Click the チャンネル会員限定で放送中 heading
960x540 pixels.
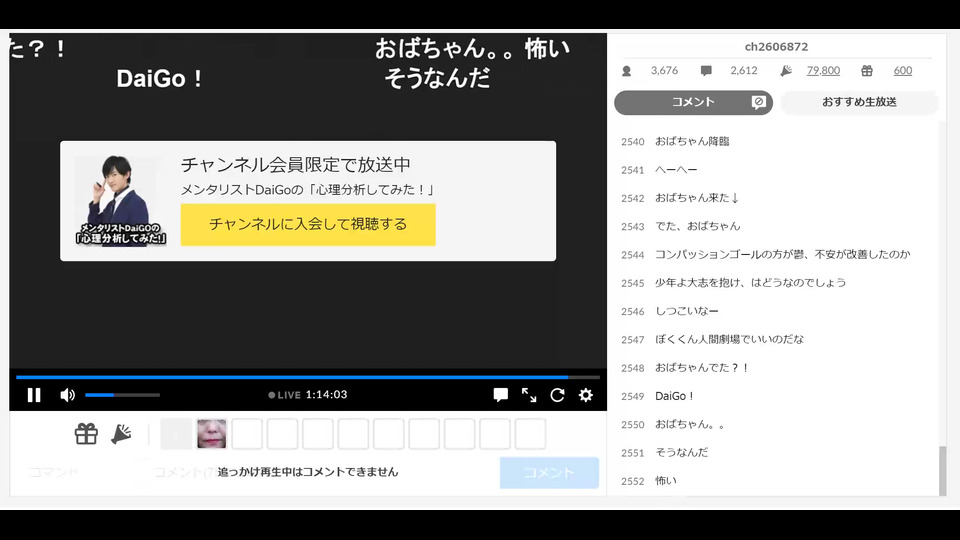296,165
